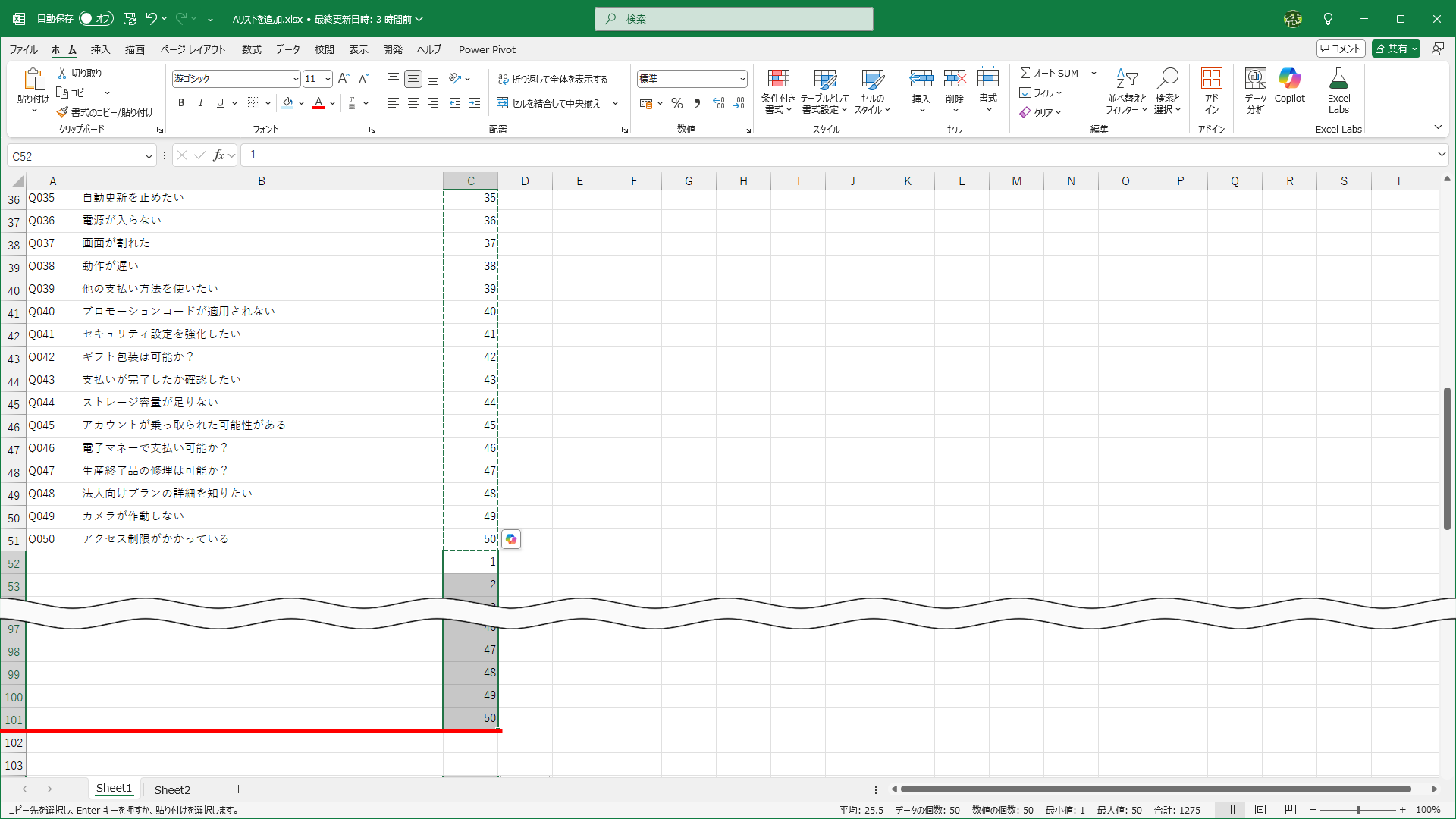Open the font name dropdown
This screenshot has width=1456, height=819.
click(x=295, y=79)
